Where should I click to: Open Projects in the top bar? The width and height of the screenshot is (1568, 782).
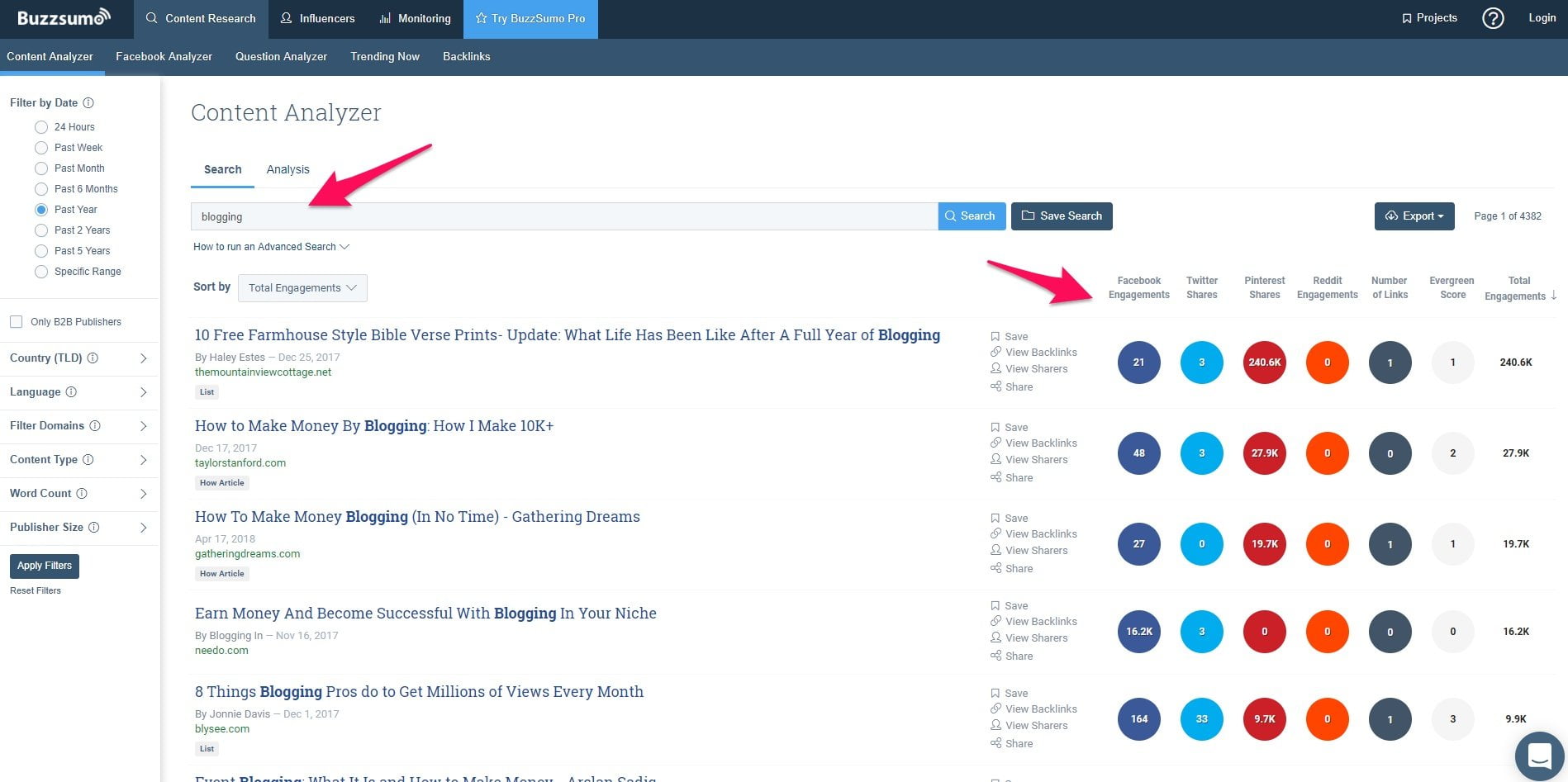tap(1429, 17)
